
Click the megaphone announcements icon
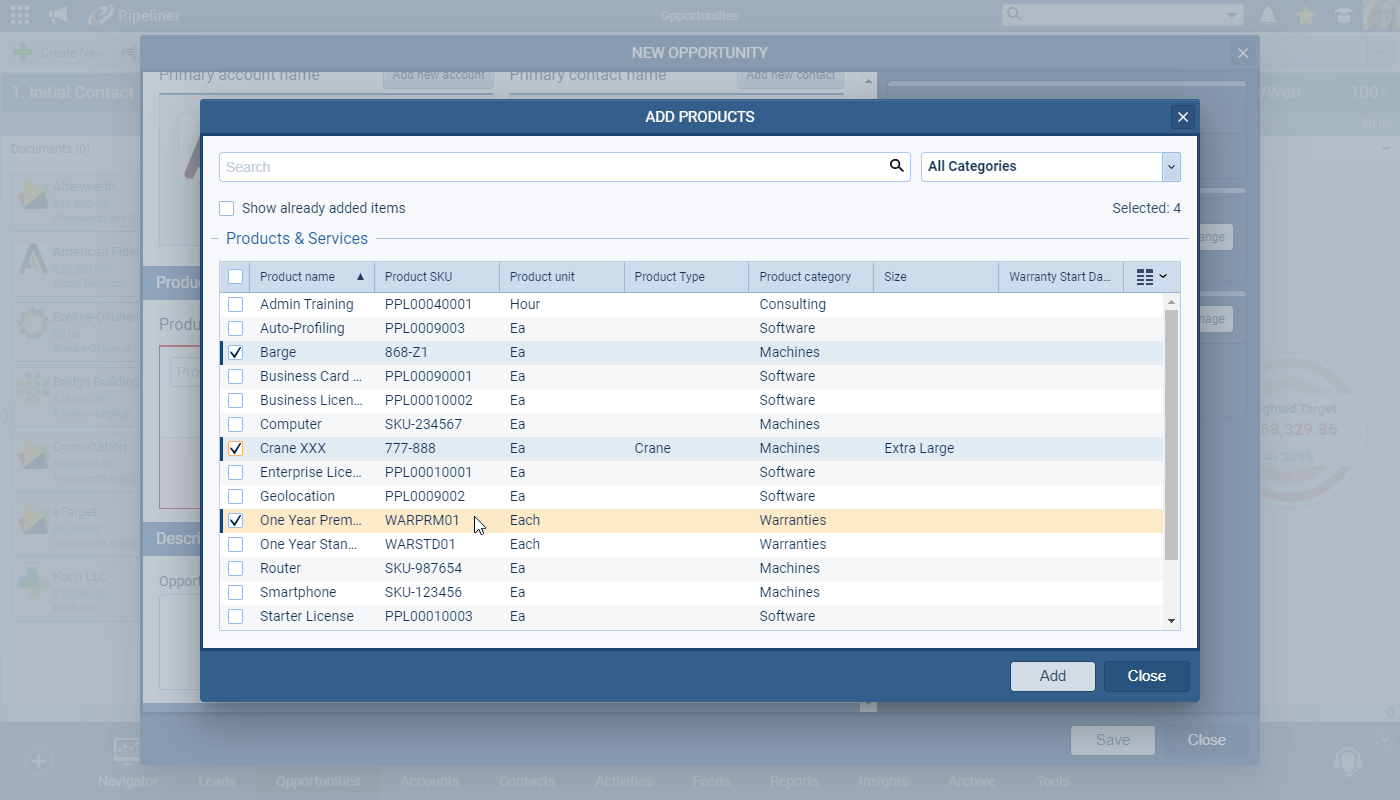tap(59, 15)
